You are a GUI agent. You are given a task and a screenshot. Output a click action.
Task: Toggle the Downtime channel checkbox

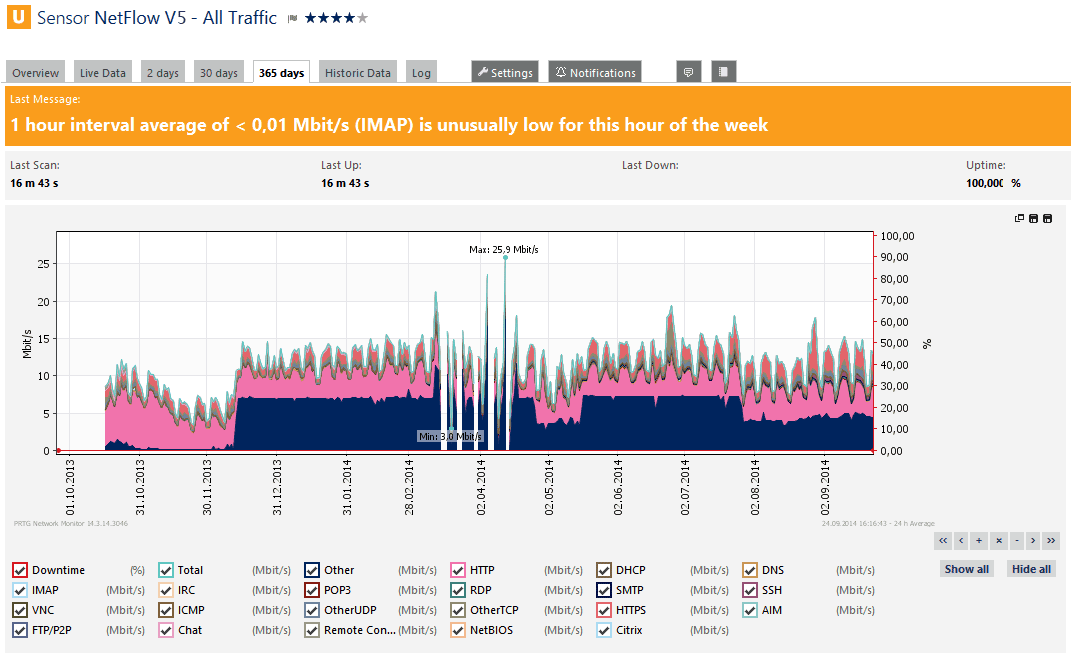[x=20, y=569]
